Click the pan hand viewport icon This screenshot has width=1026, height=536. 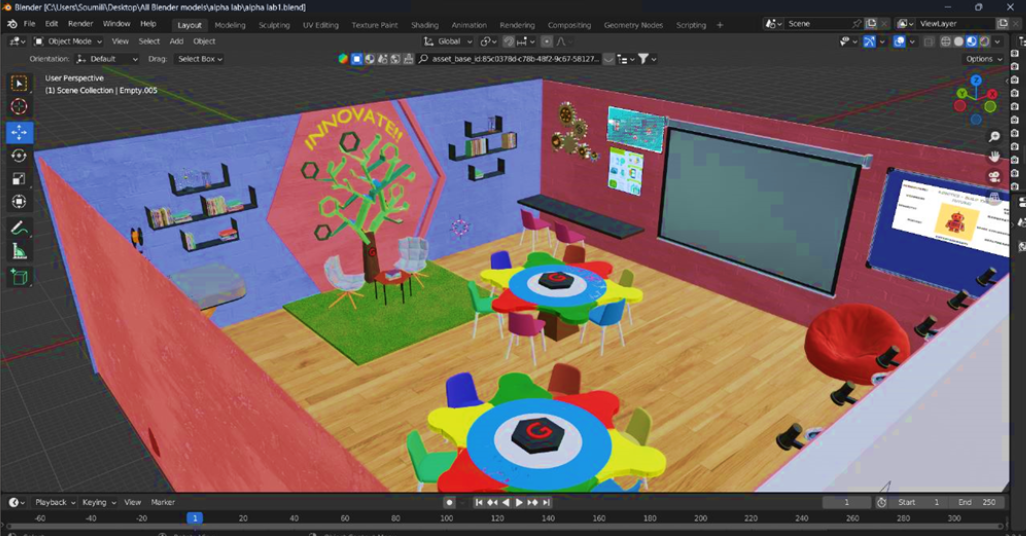[994, 156]
